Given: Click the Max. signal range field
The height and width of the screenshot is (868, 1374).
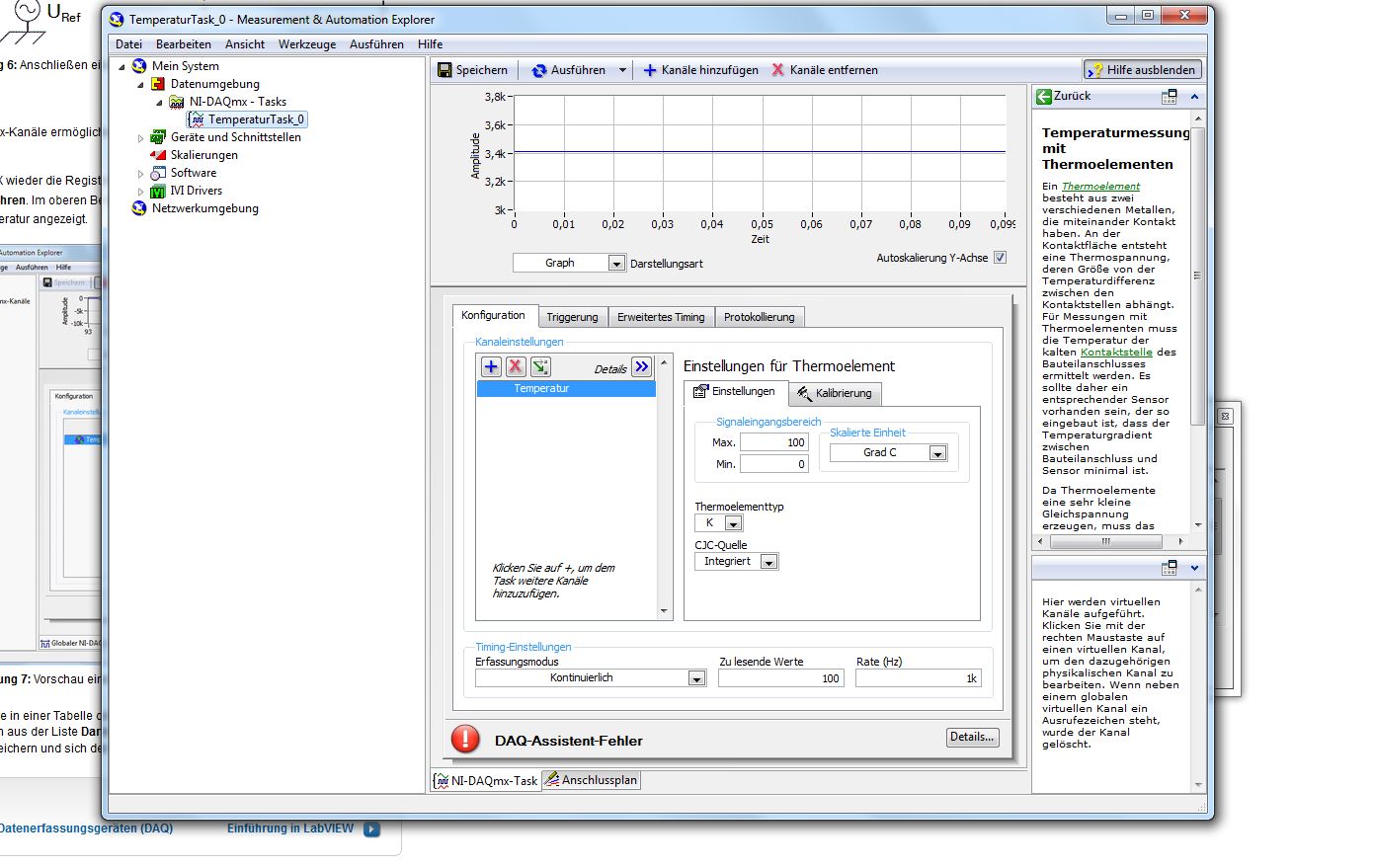Looking at the screenshot, I should pos(774,442).
